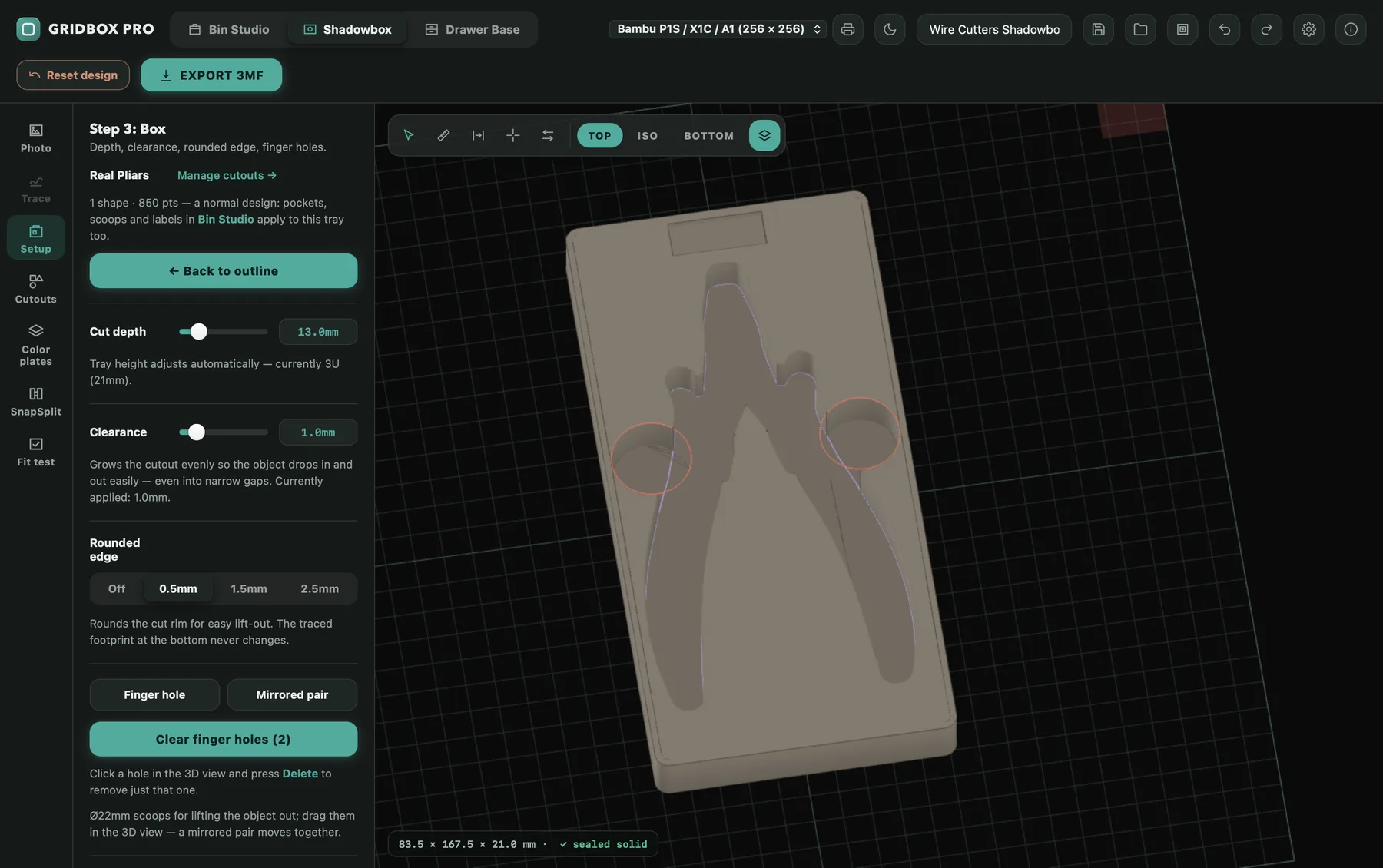The height and width of the screenshot is (868, 1383).
Task: Click the "sealed solid" status text
Action: pos(604,844)
